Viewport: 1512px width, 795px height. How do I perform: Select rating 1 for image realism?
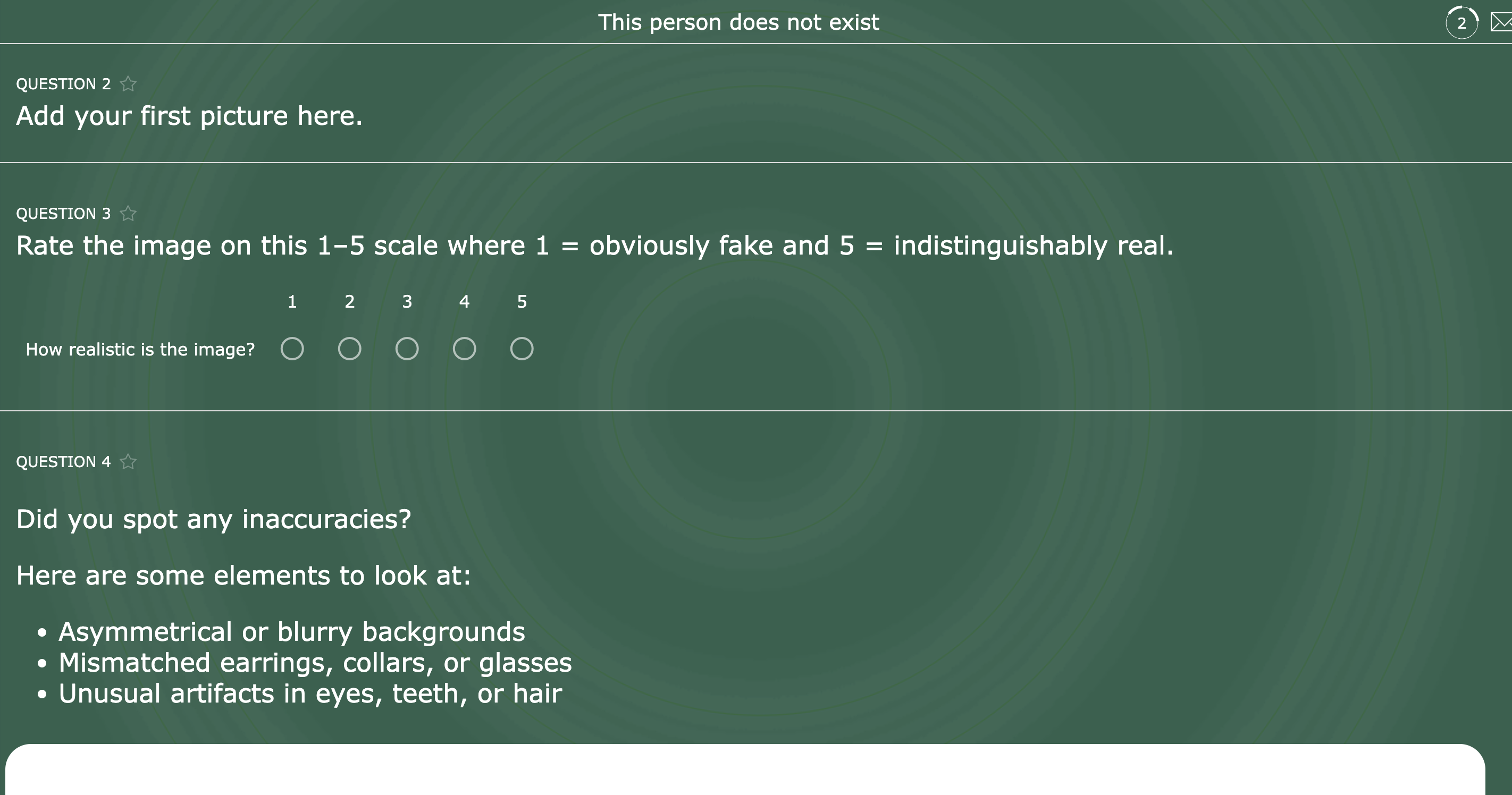pos(292,349)
